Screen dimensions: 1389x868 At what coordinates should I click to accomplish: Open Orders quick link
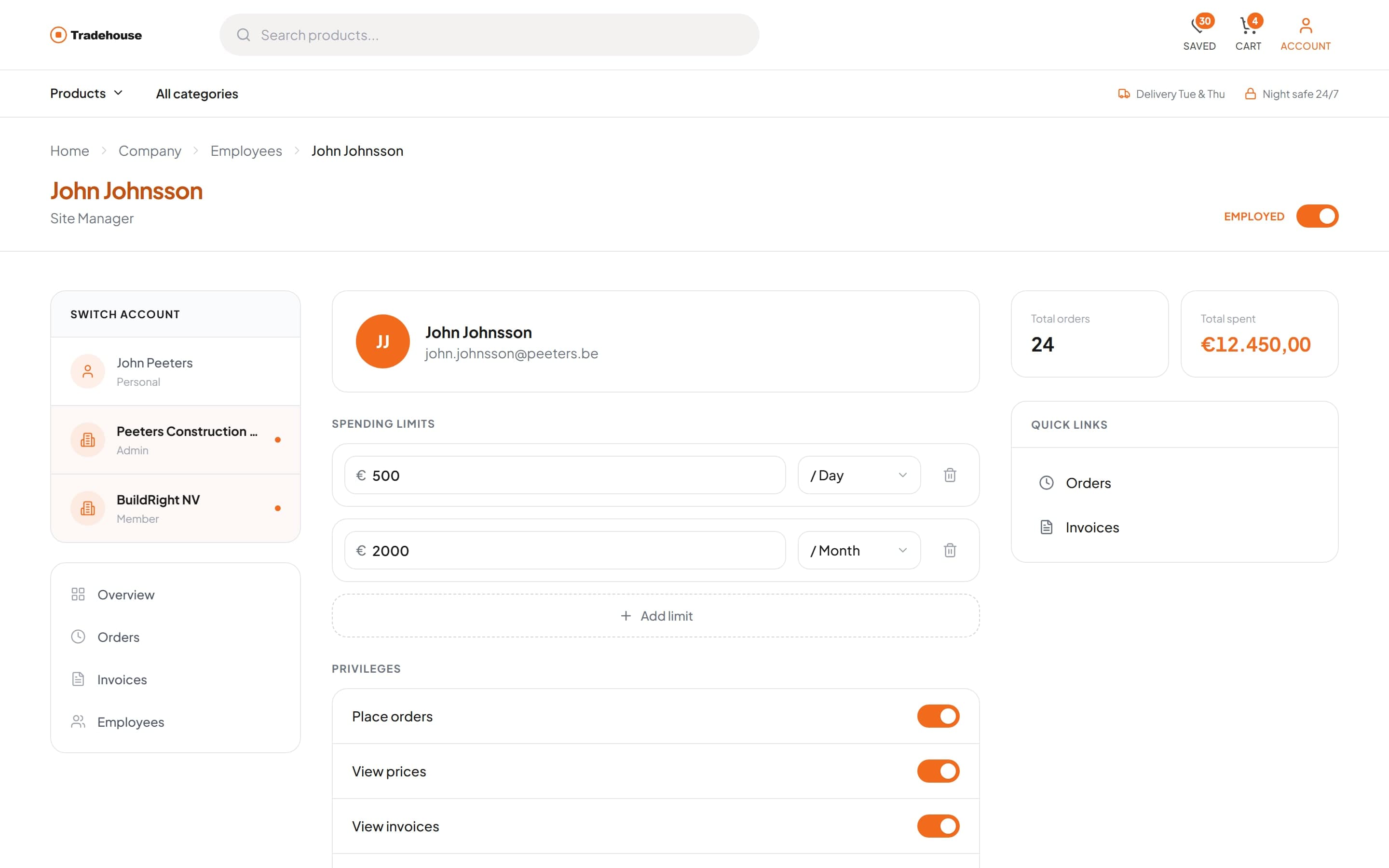pos(1174,483)
